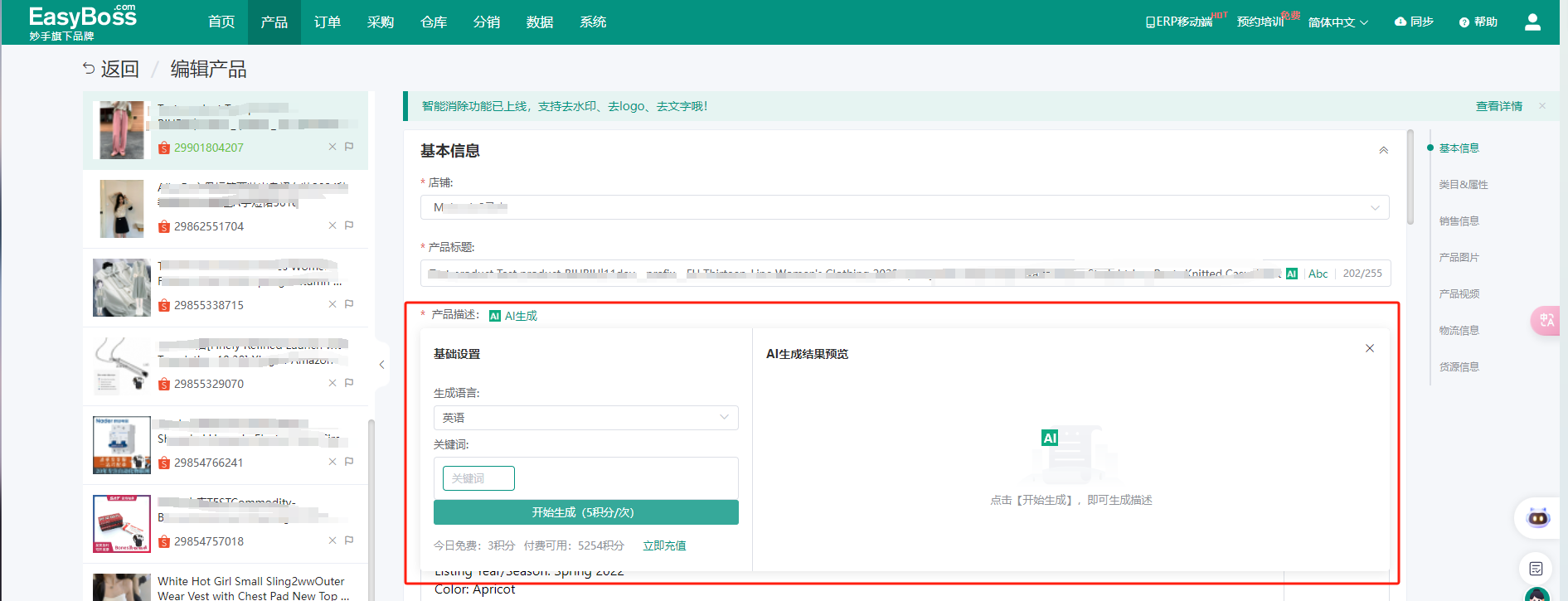
Task: Open the 数据 navigation menu
Action: pos(539,22)
